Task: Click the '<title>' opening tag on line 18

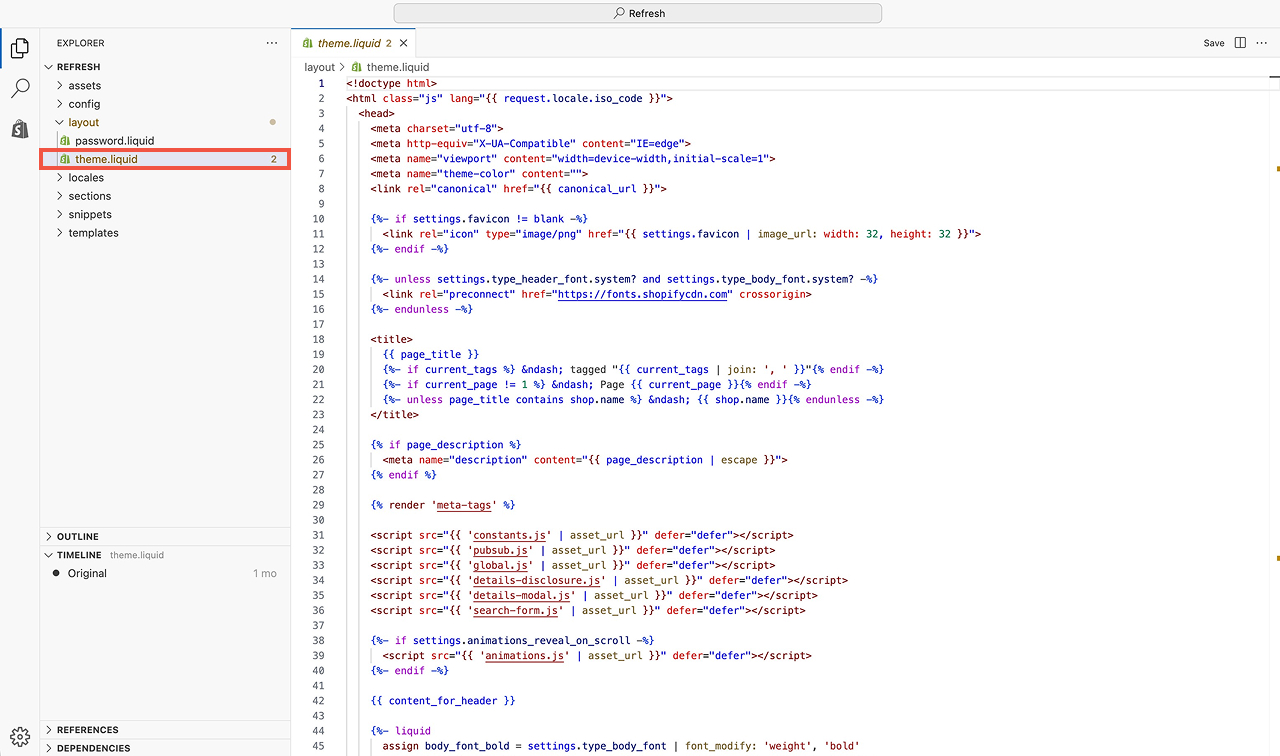Action: 391,339
